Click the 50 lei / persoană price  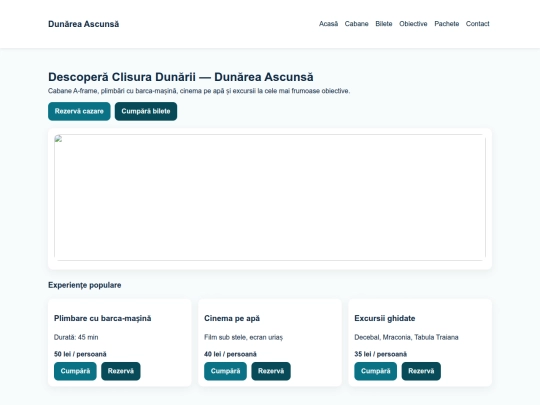click(80, 354)
